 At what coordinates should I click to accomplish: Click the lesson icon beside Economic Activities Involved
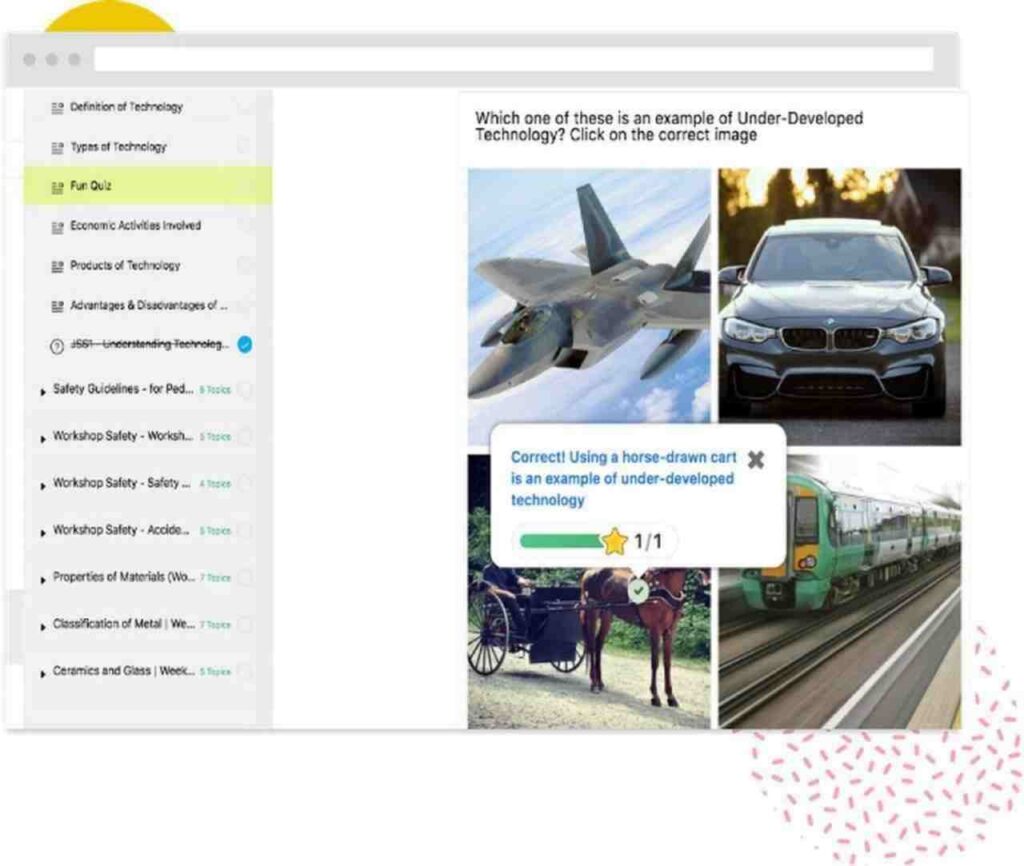57,227
